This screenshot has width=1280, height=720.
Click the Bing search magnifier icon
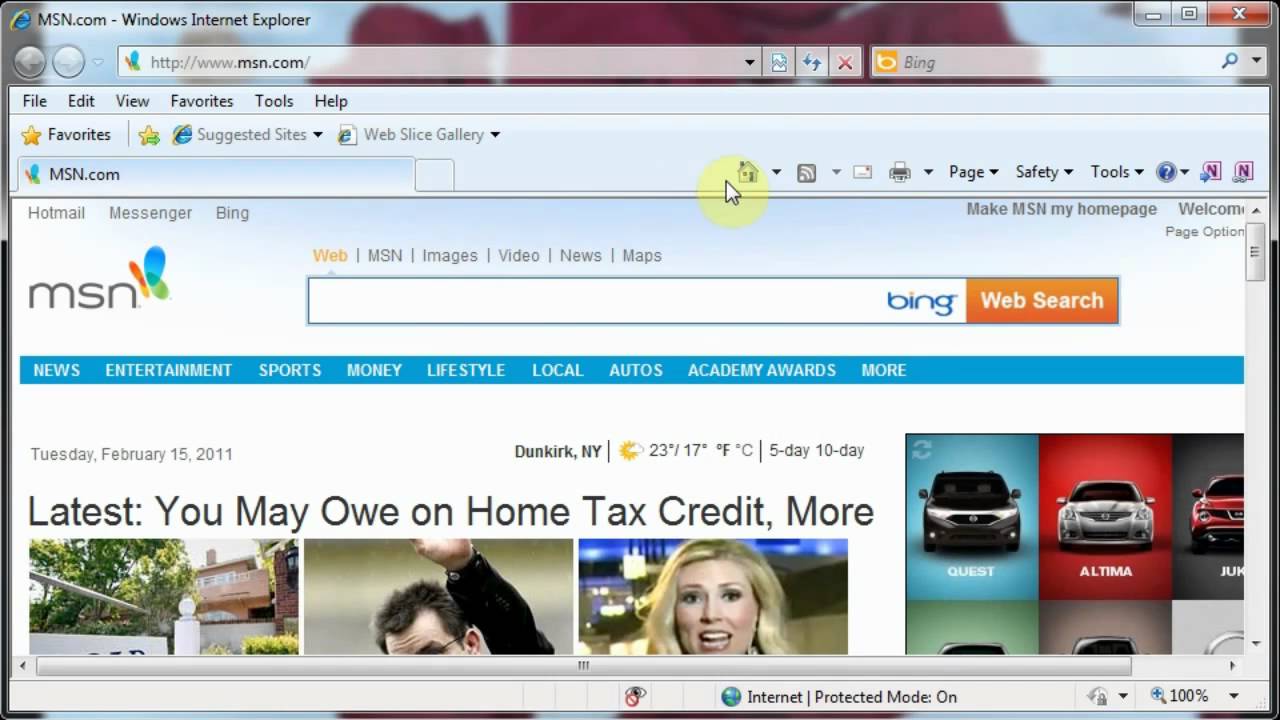[x=1230, y=61]
